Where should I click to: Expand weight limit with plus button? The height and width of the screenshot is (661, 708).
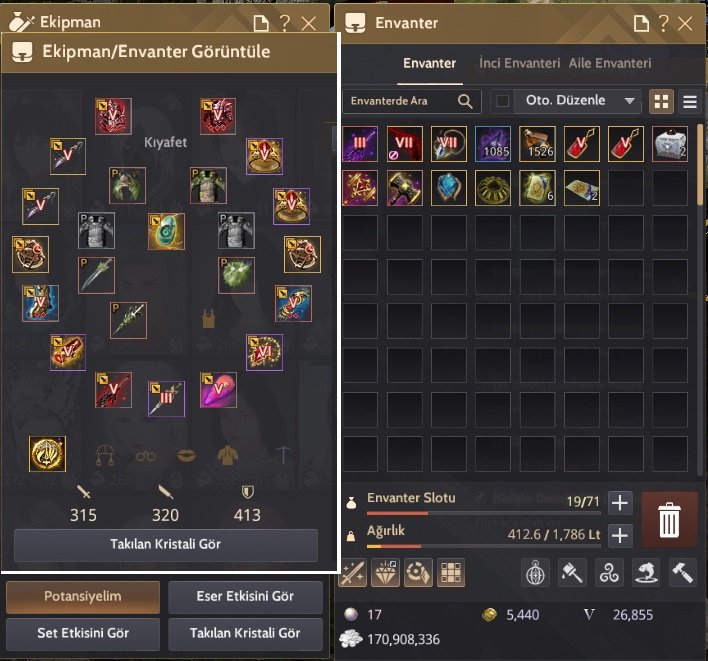pyautogui.click(x=620, y=535)
